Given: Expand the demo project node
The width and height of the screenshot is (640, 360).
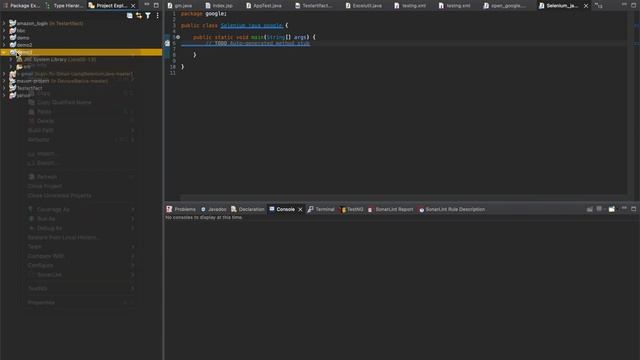Looking at the screenshot, I should 4,38.
